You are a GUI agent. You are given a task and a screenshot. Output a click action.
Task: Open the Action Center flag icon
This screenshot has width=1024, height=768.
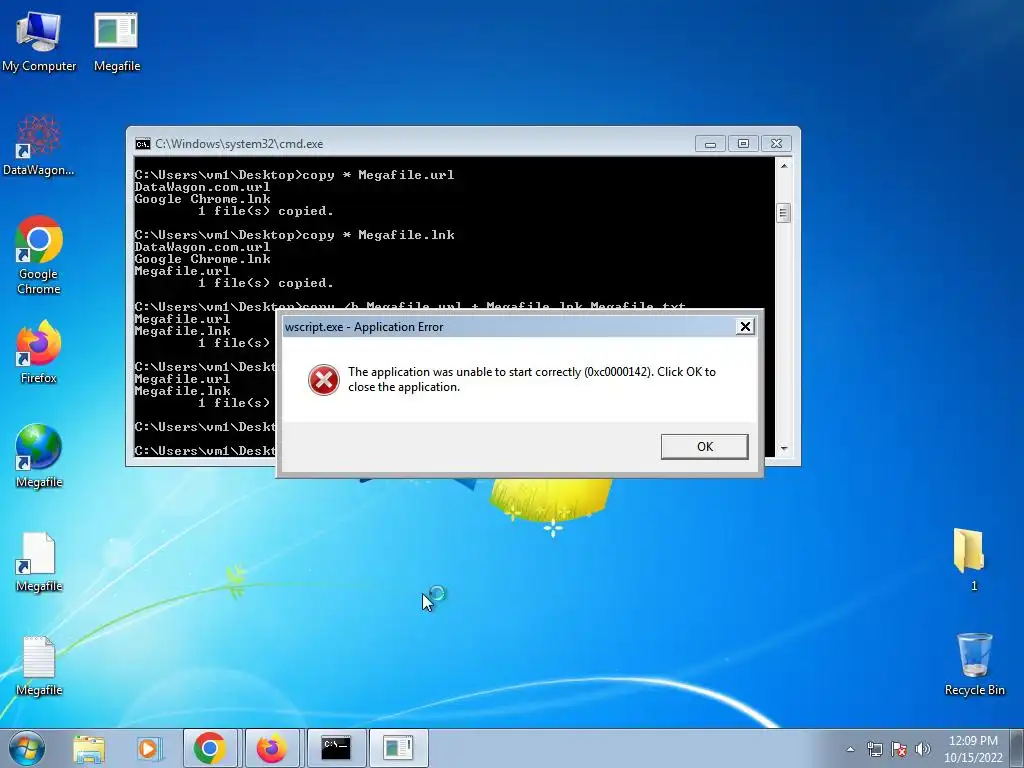point(899,749)
